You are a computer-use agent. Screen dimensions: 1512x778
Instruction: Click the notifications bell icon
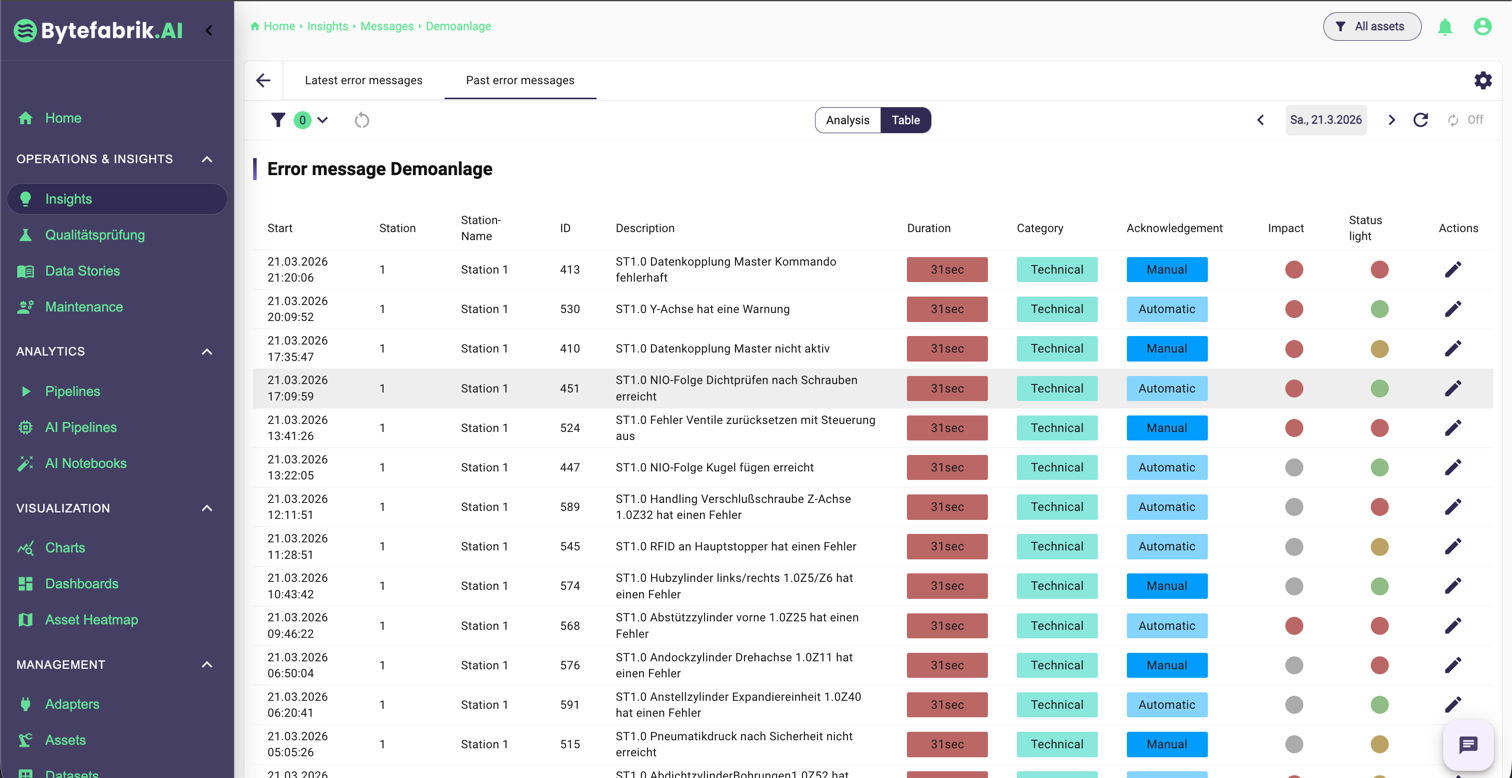coord(1445,27)
